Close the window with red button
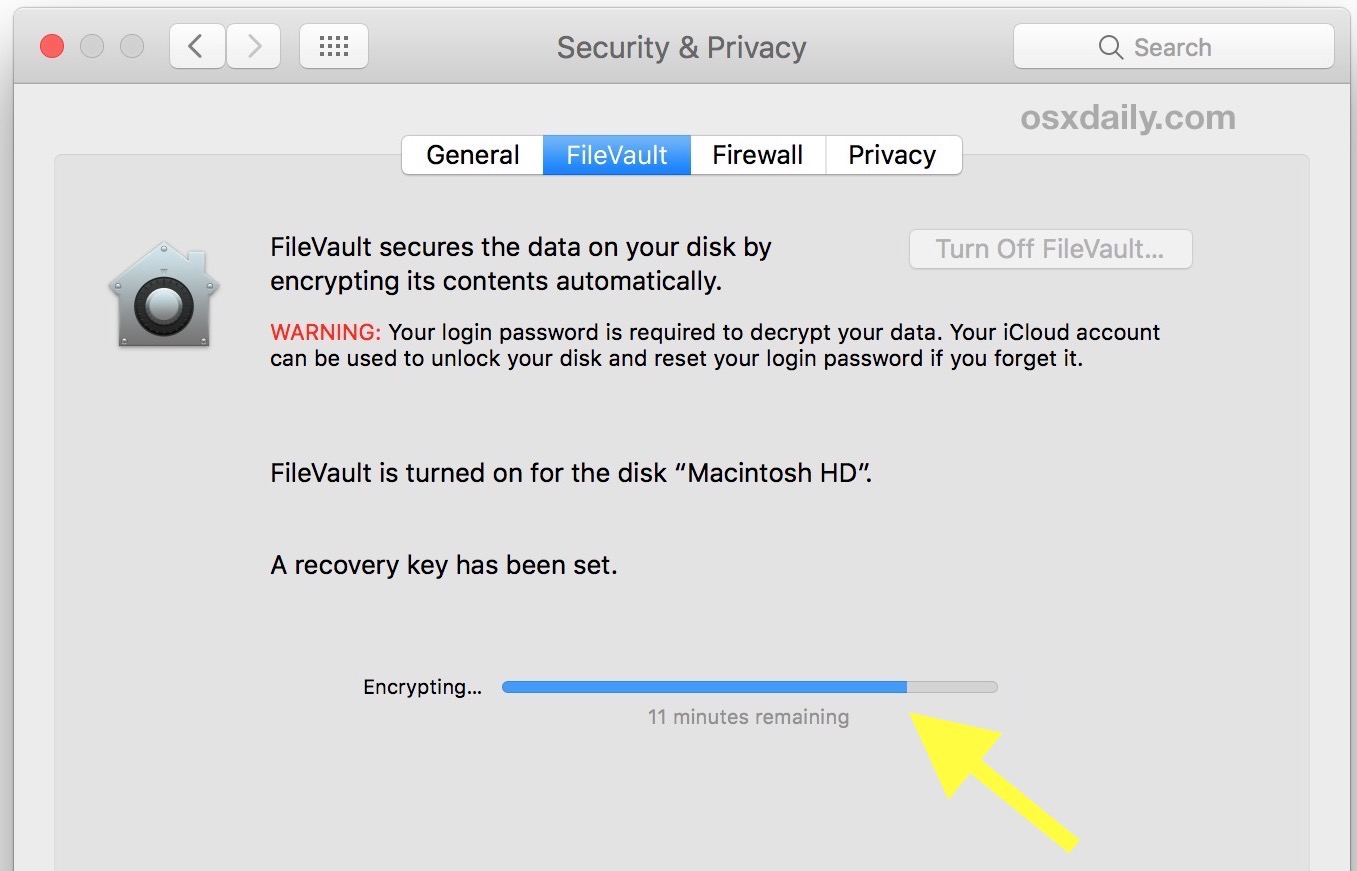The width and height of the screenshot is (1357, 871). (x=52, y=46)
